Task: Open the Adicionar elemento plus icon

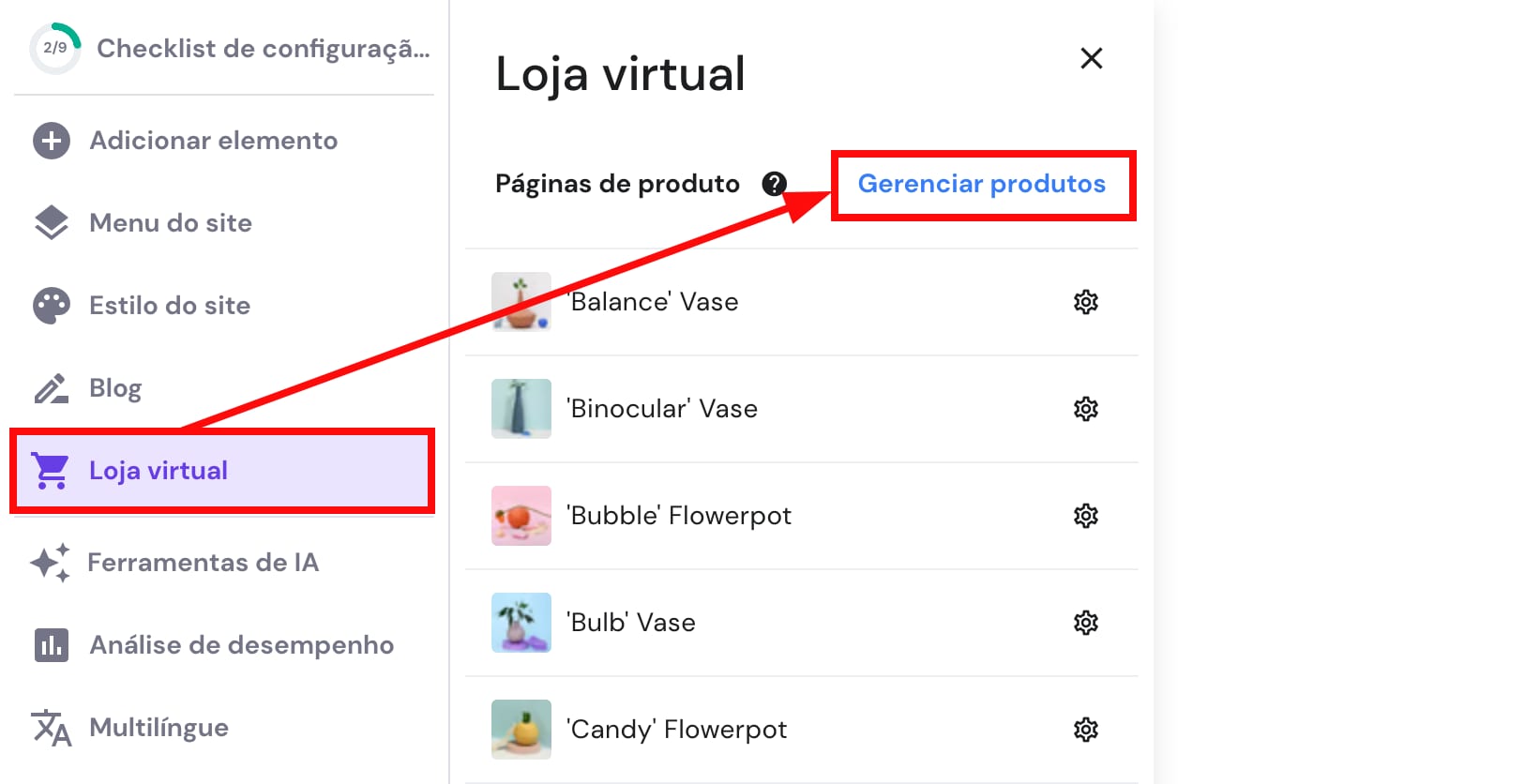Action: [x=50, y=141]
